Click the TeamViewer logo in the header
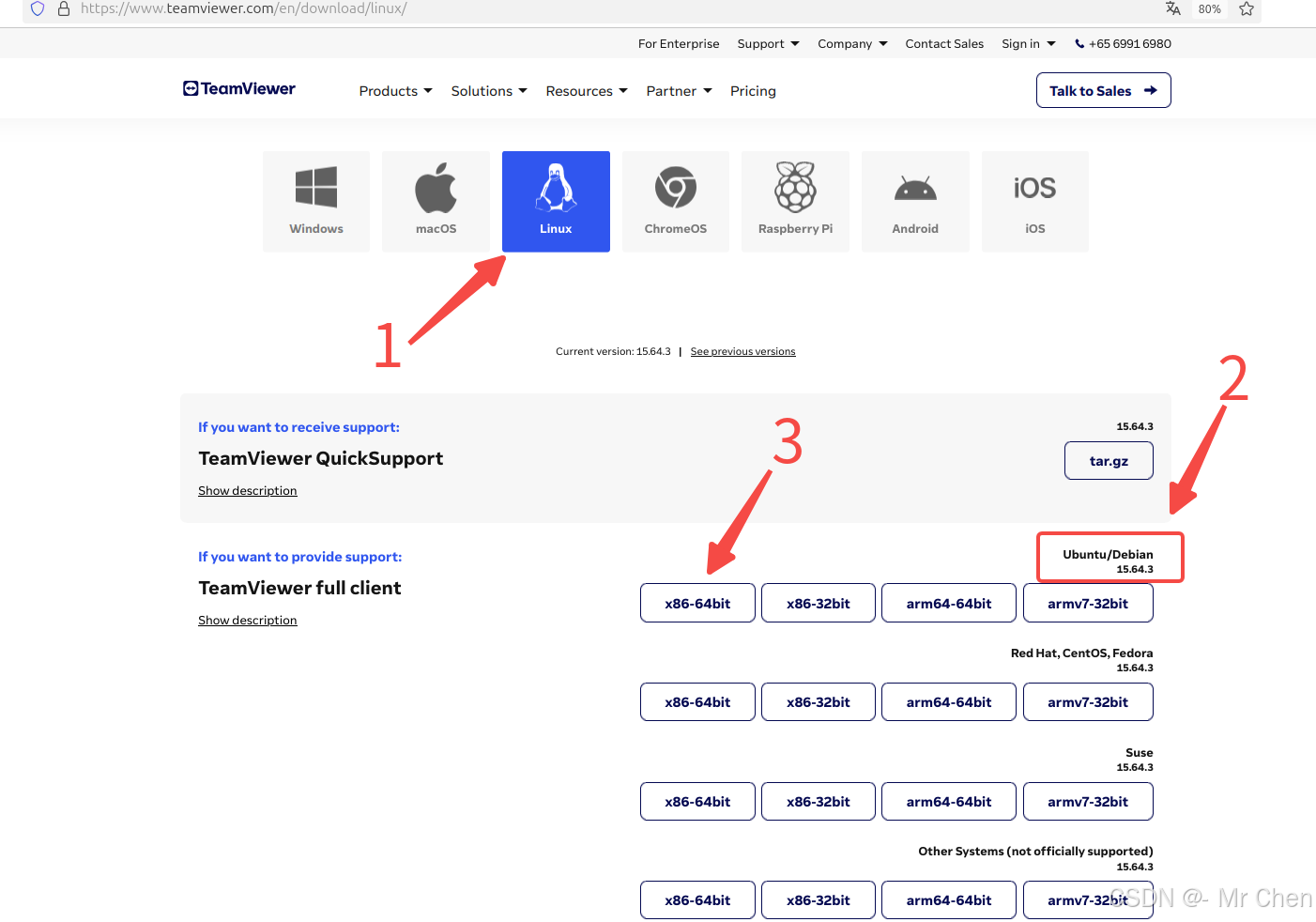 click(238, 88)
